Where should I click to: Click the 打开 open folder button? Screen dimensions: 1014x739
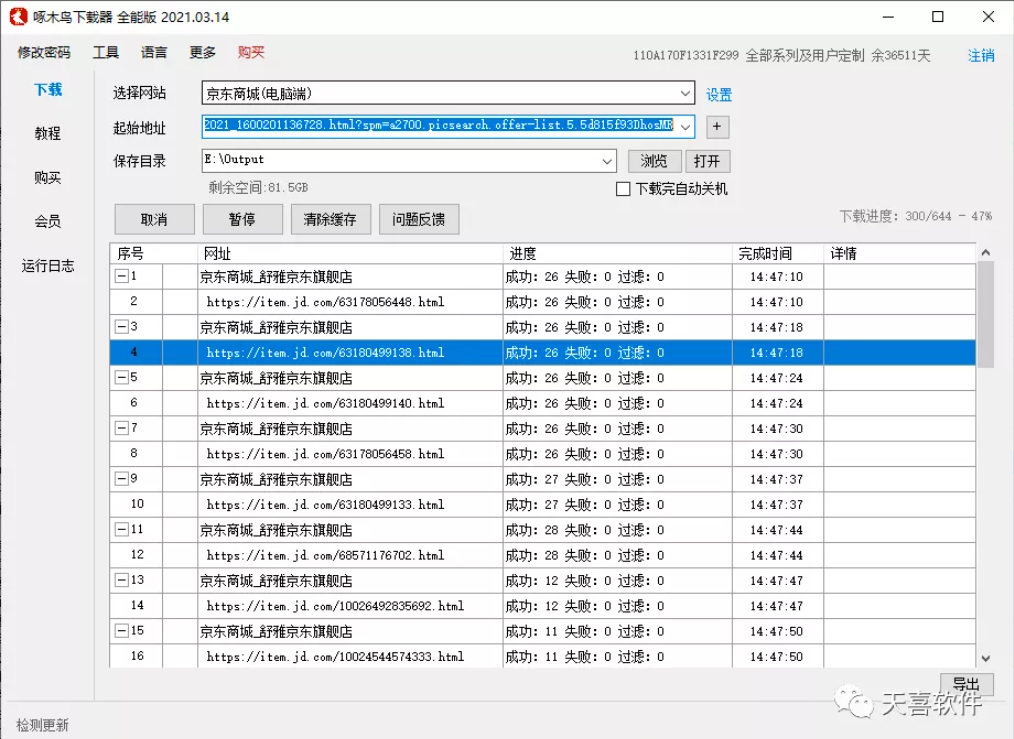pyautogui.click(x=707, y=161)
